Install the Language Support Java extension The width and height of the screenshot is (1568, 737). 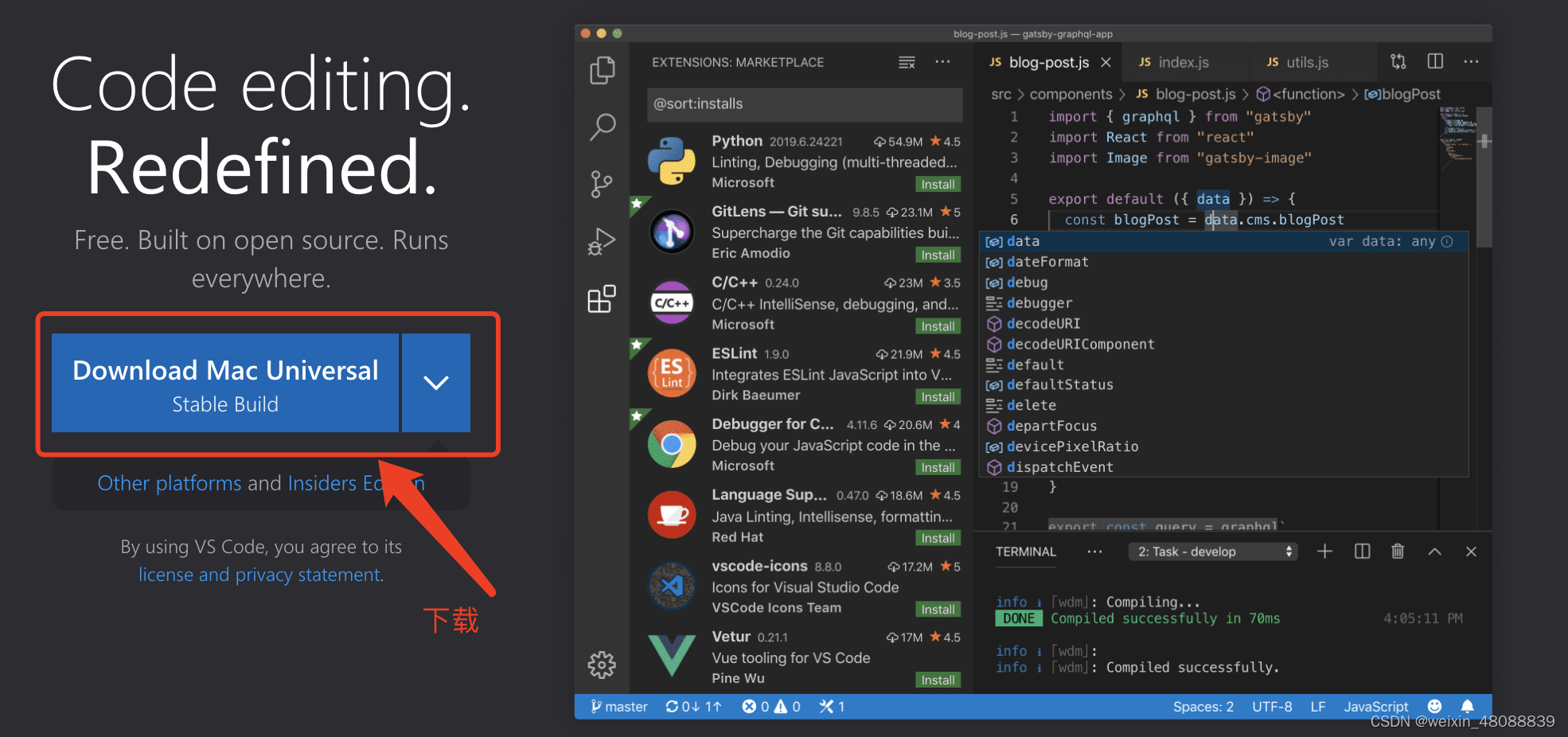click(x=938, y=539)
